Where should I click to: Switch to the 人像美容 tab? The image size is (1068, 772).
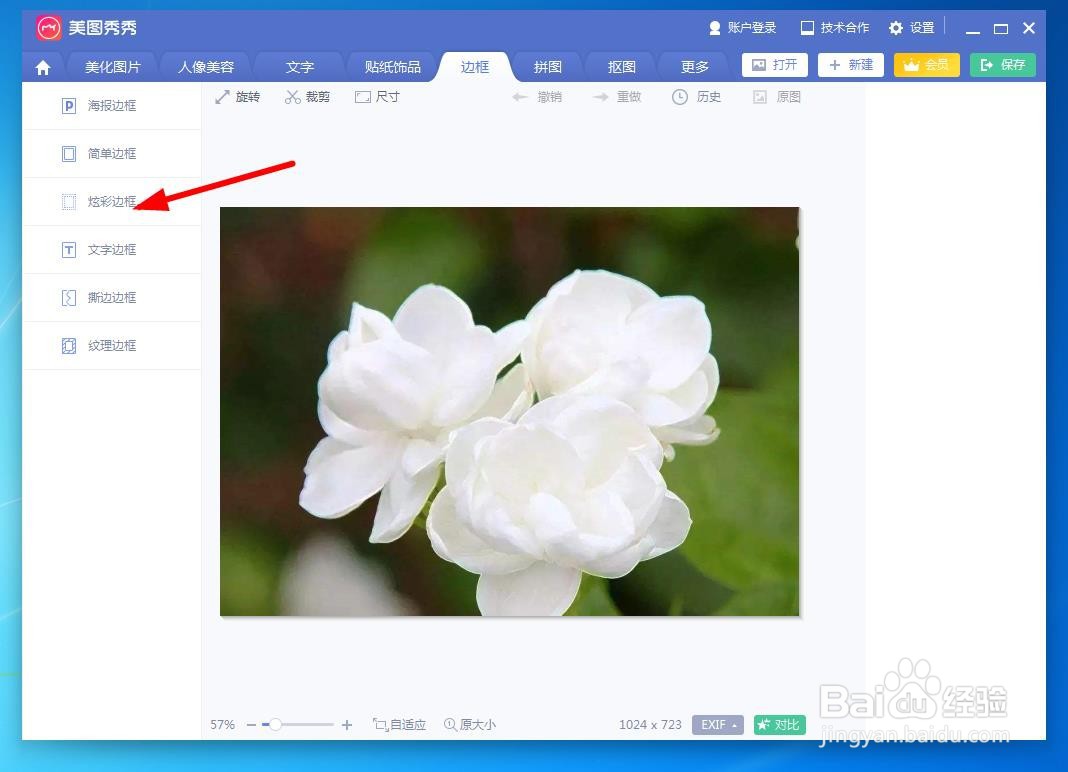pyautogui.click(x=205, y=66)
